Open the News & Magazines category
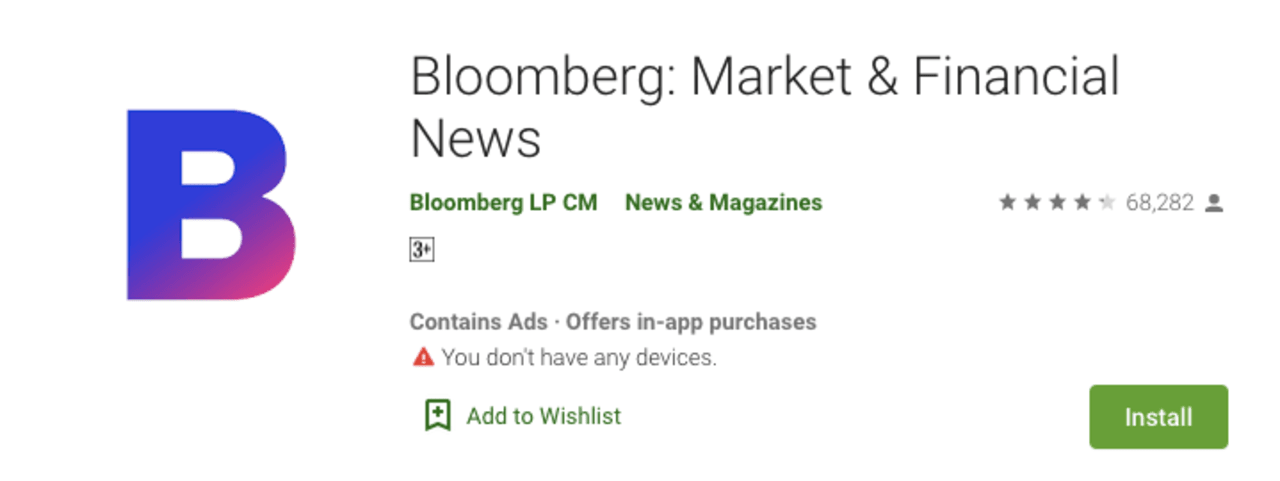 (723, 203)
